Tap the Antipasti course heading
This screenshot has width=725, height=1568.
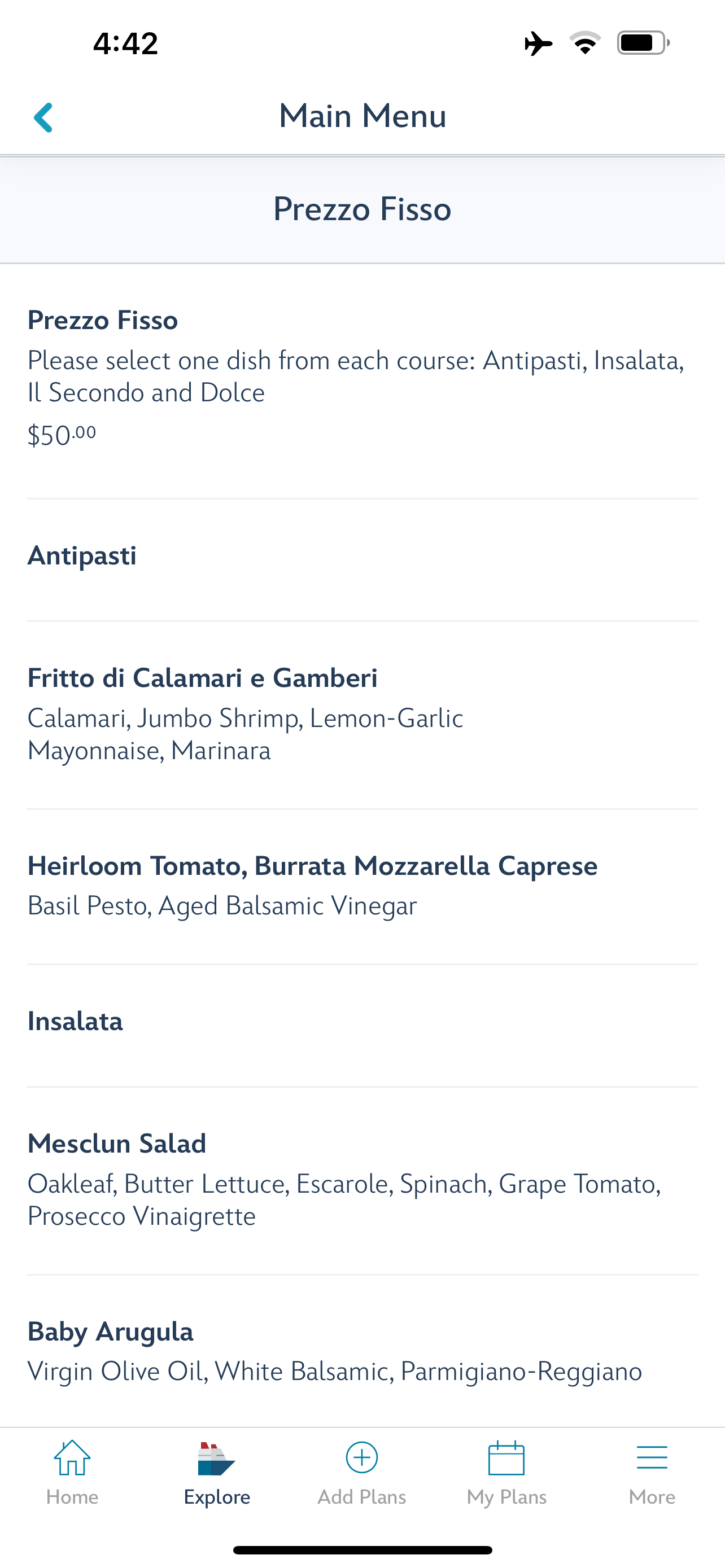82,556
